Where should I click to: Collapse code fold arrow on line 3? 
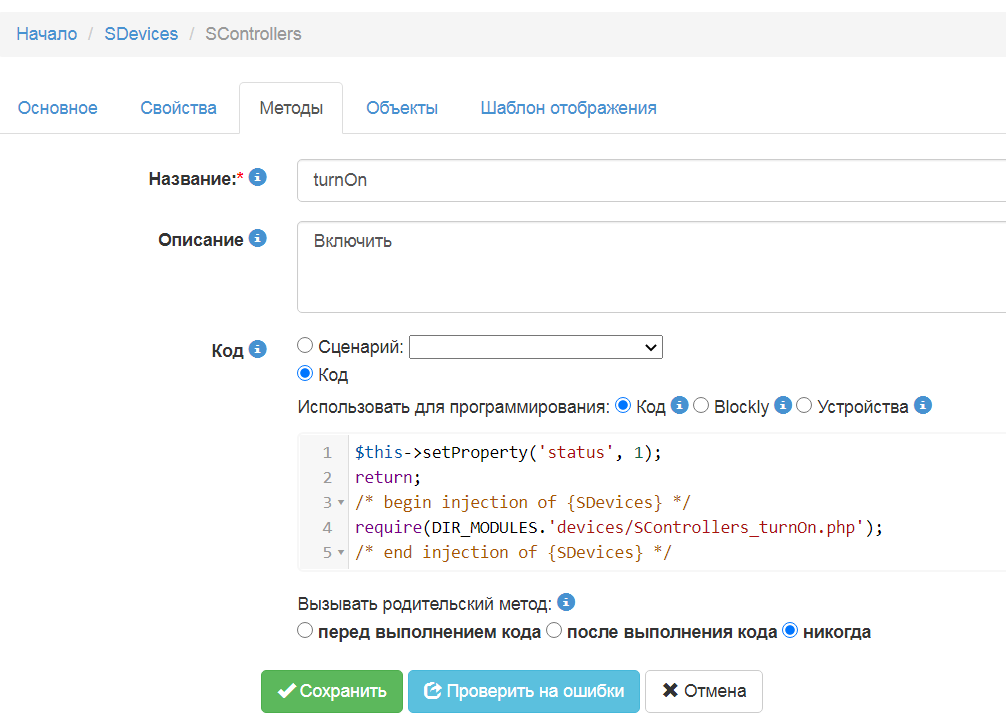341,503
